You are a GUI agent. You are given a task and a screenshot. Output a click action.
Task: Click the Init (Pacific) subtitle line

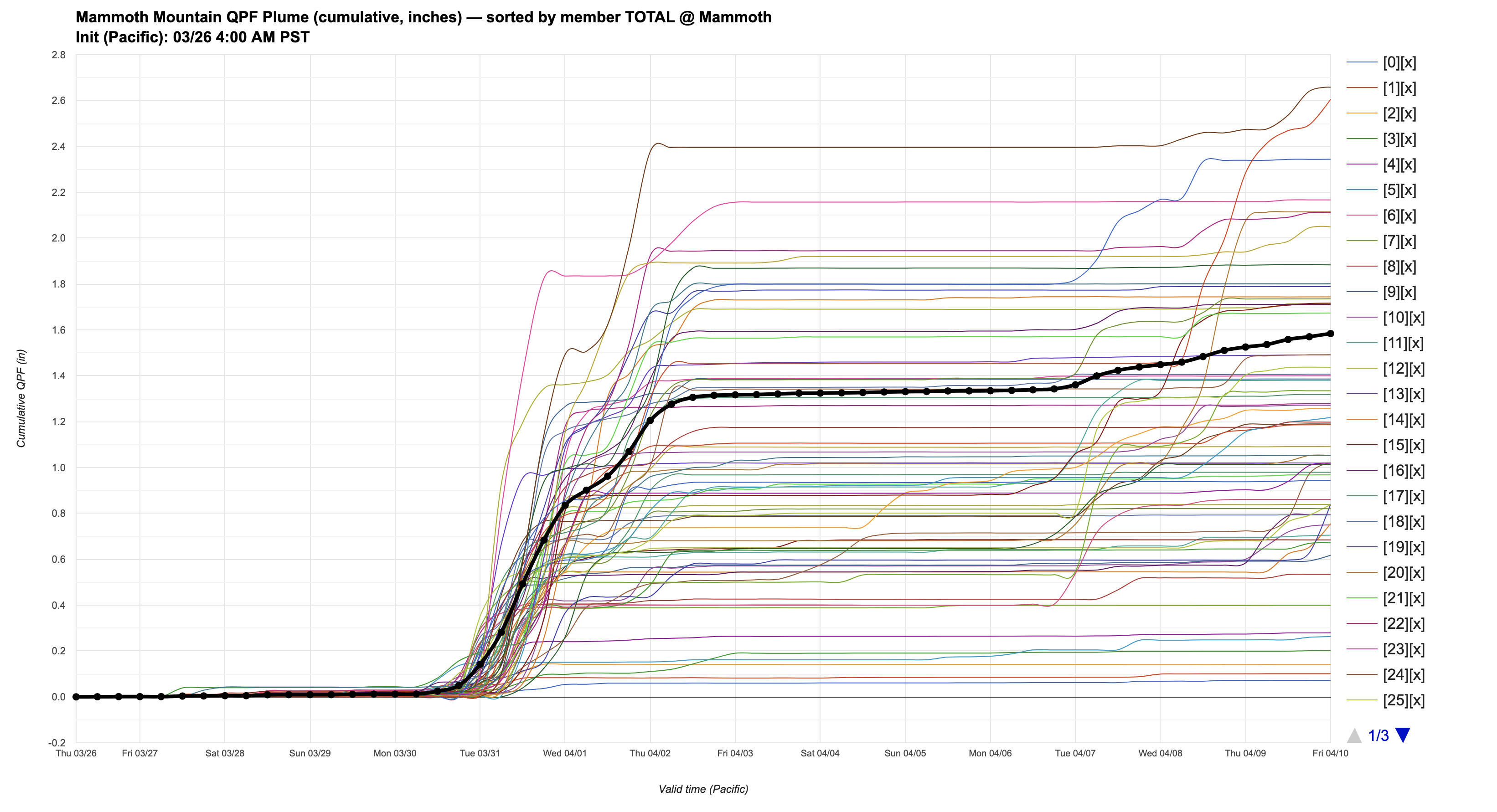(192, 37)
